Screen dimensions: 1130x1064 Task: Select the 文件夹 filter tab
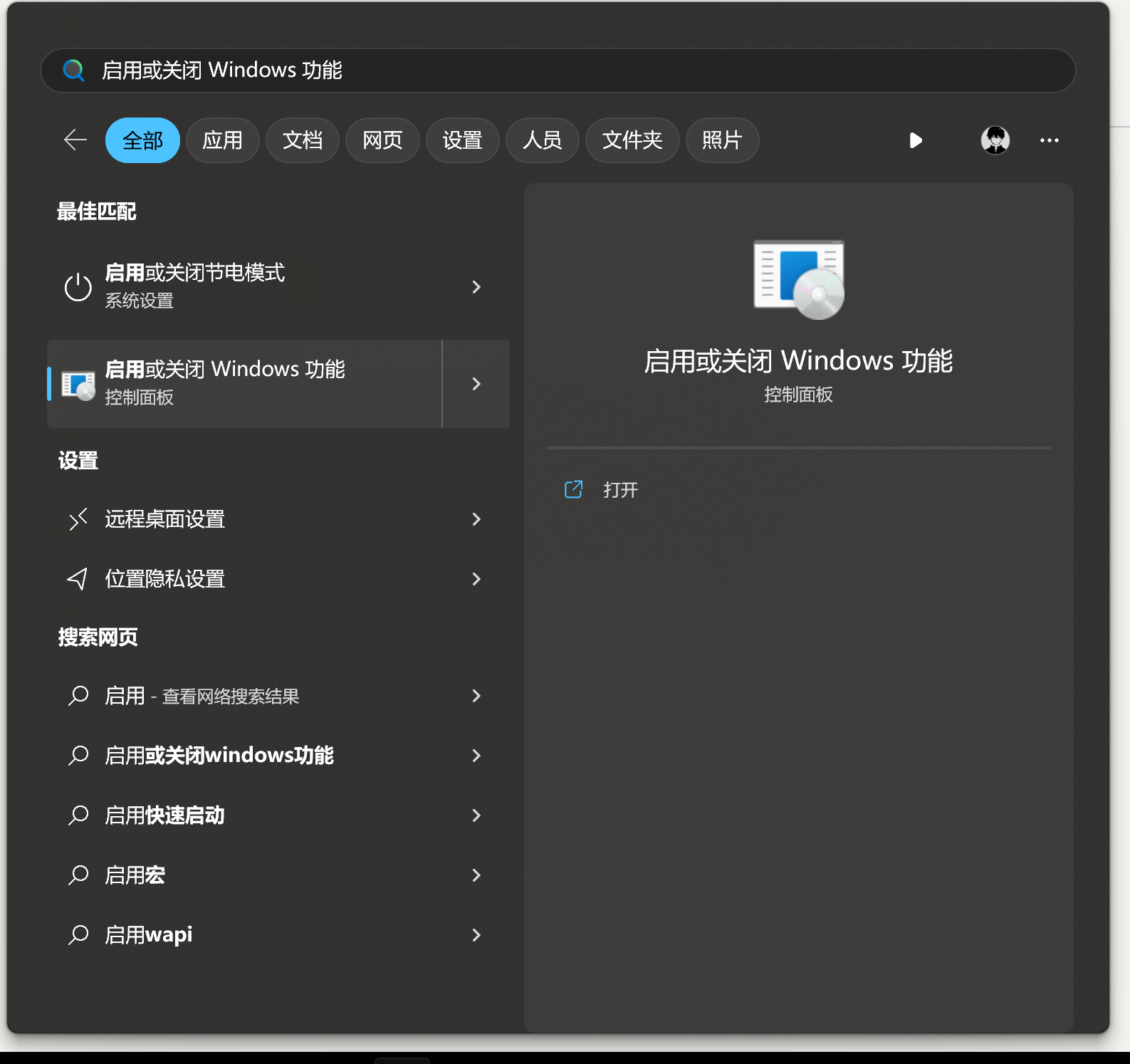point(632,140)
